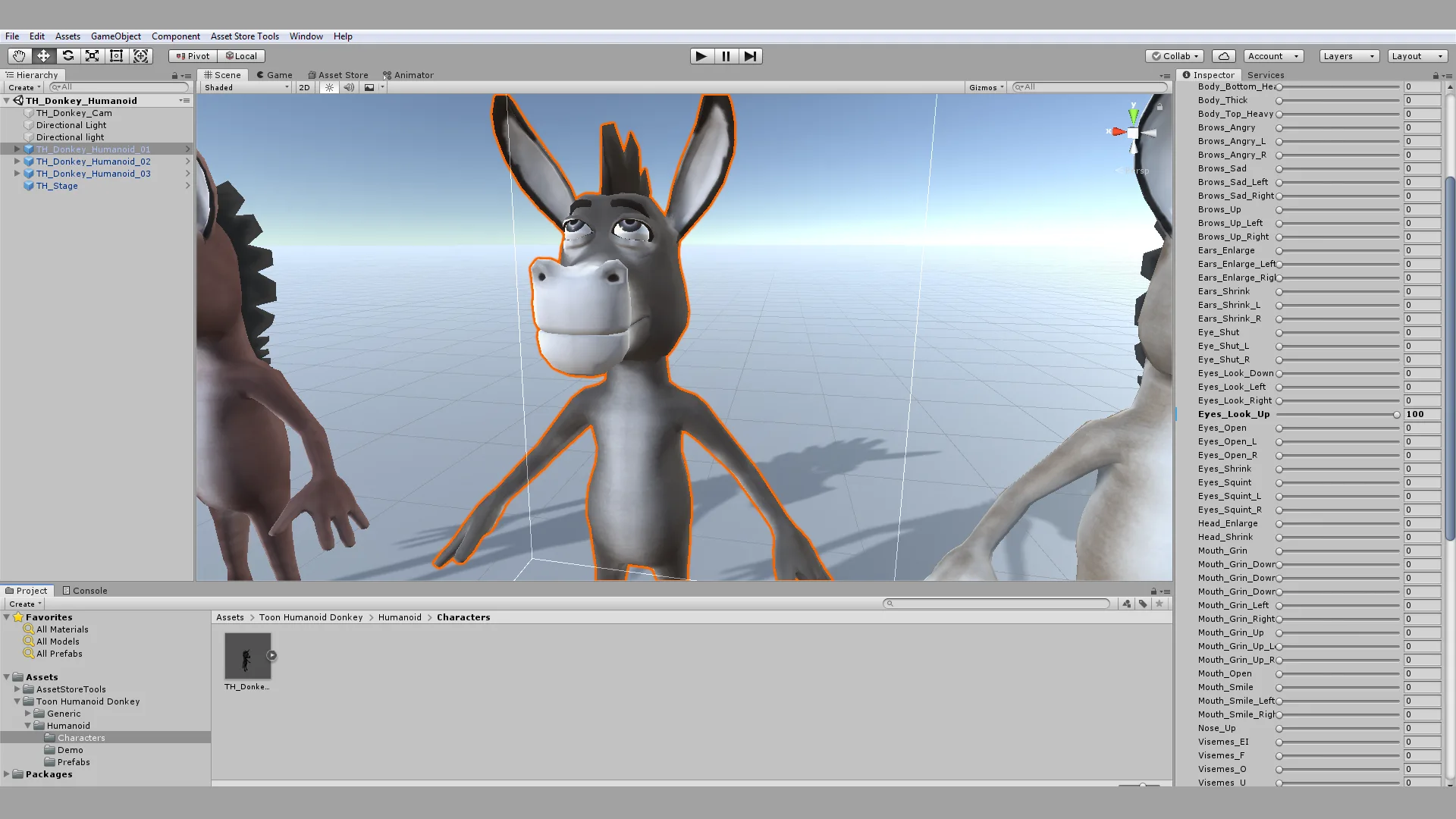This screenshot has width=1456, height=819.
Task: Open Scene view panel options menu
Action: 1166,75
